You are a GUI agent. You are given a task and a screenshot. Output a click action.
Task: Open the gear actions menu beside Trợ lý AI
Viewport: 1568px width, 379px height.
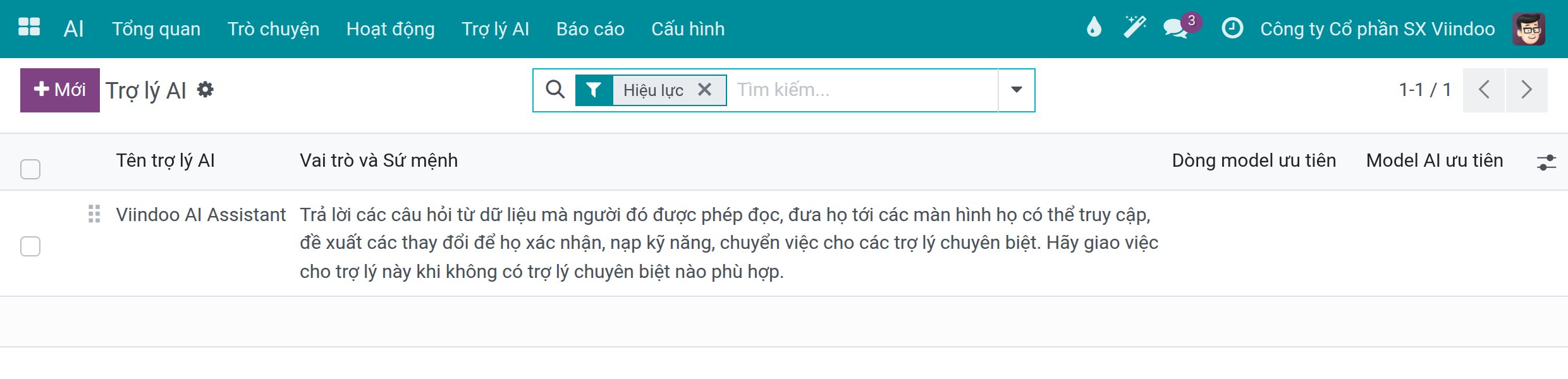coord(205,90)
